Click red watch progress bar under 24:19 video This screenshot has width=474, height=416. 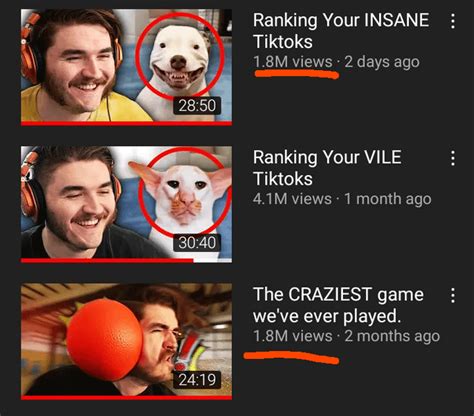click(126, 398)
